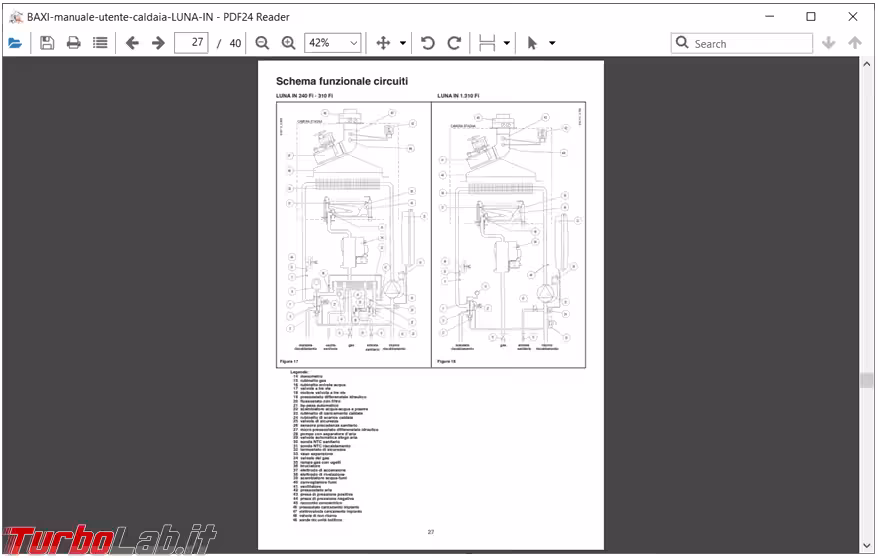Click into the Search text box
This screenshot has width=878, height=558.
[750, 43]
